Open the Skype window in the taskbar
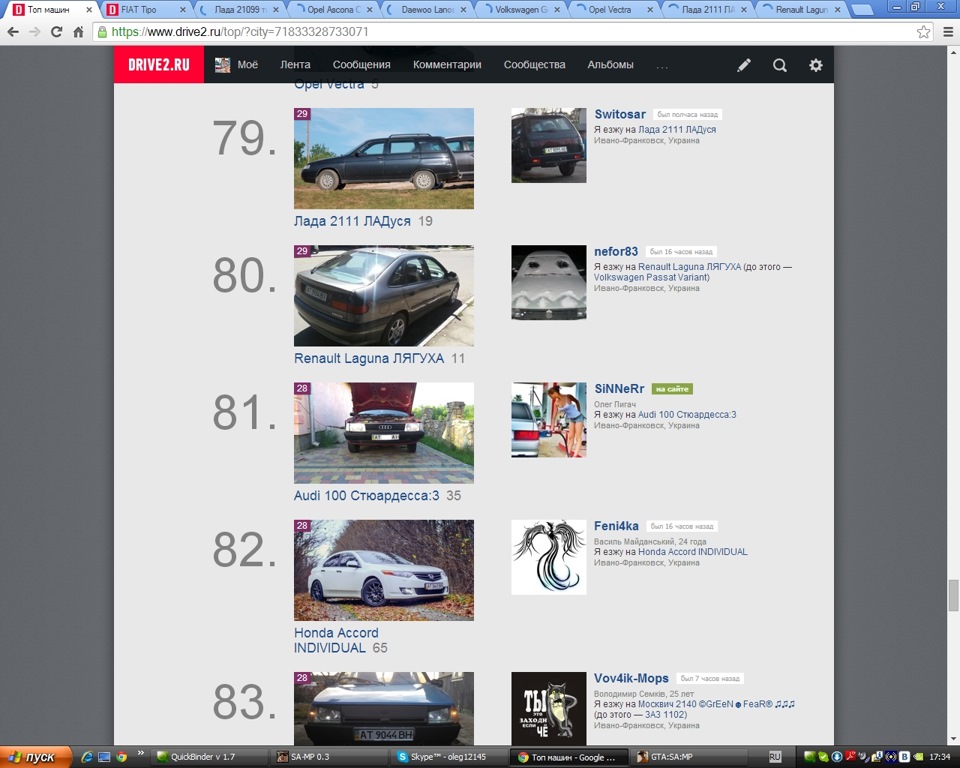Image resolution: width=960 pixels, height=768 pixels. [x=450, y=757]
